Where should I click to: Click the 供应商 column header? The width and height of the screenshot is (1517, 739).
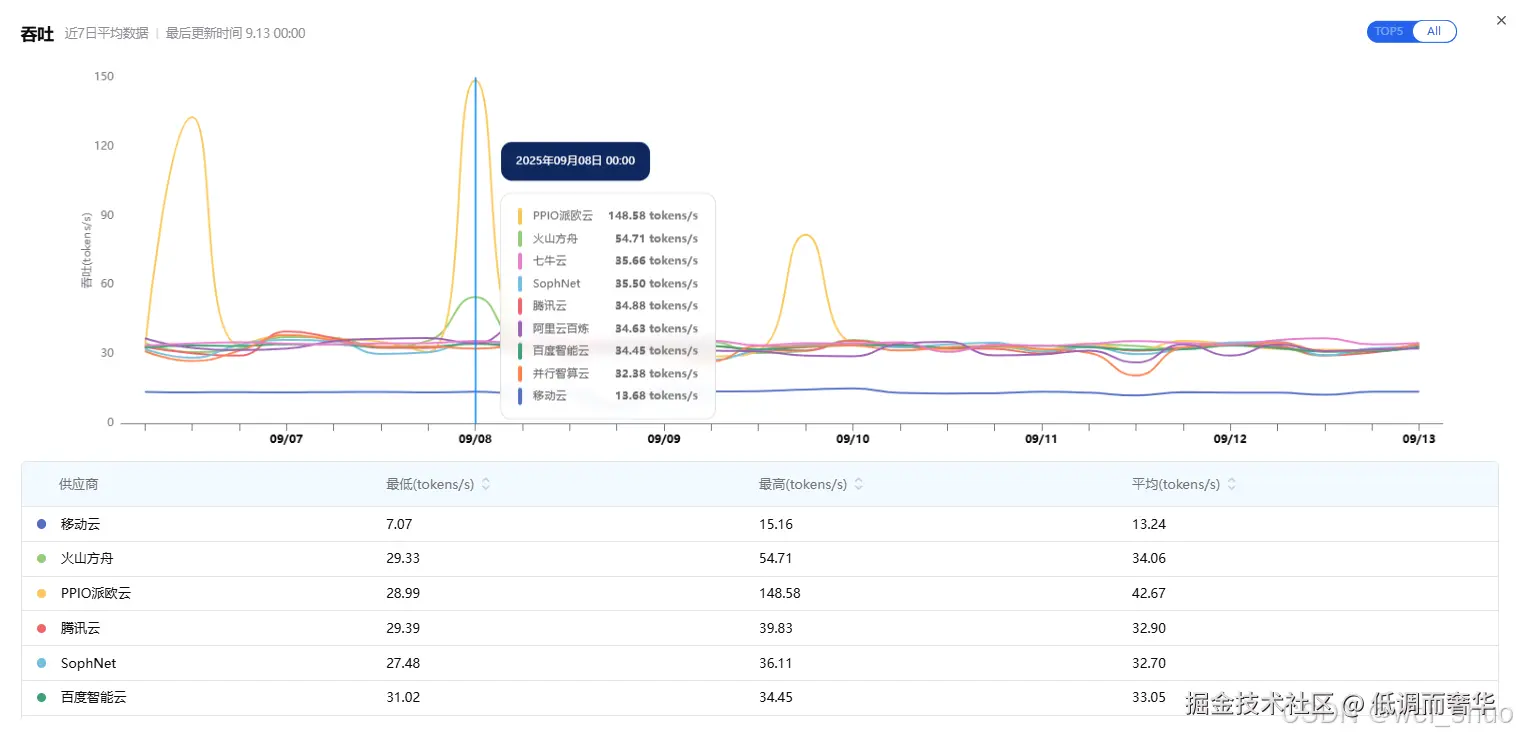pos(79,484)
